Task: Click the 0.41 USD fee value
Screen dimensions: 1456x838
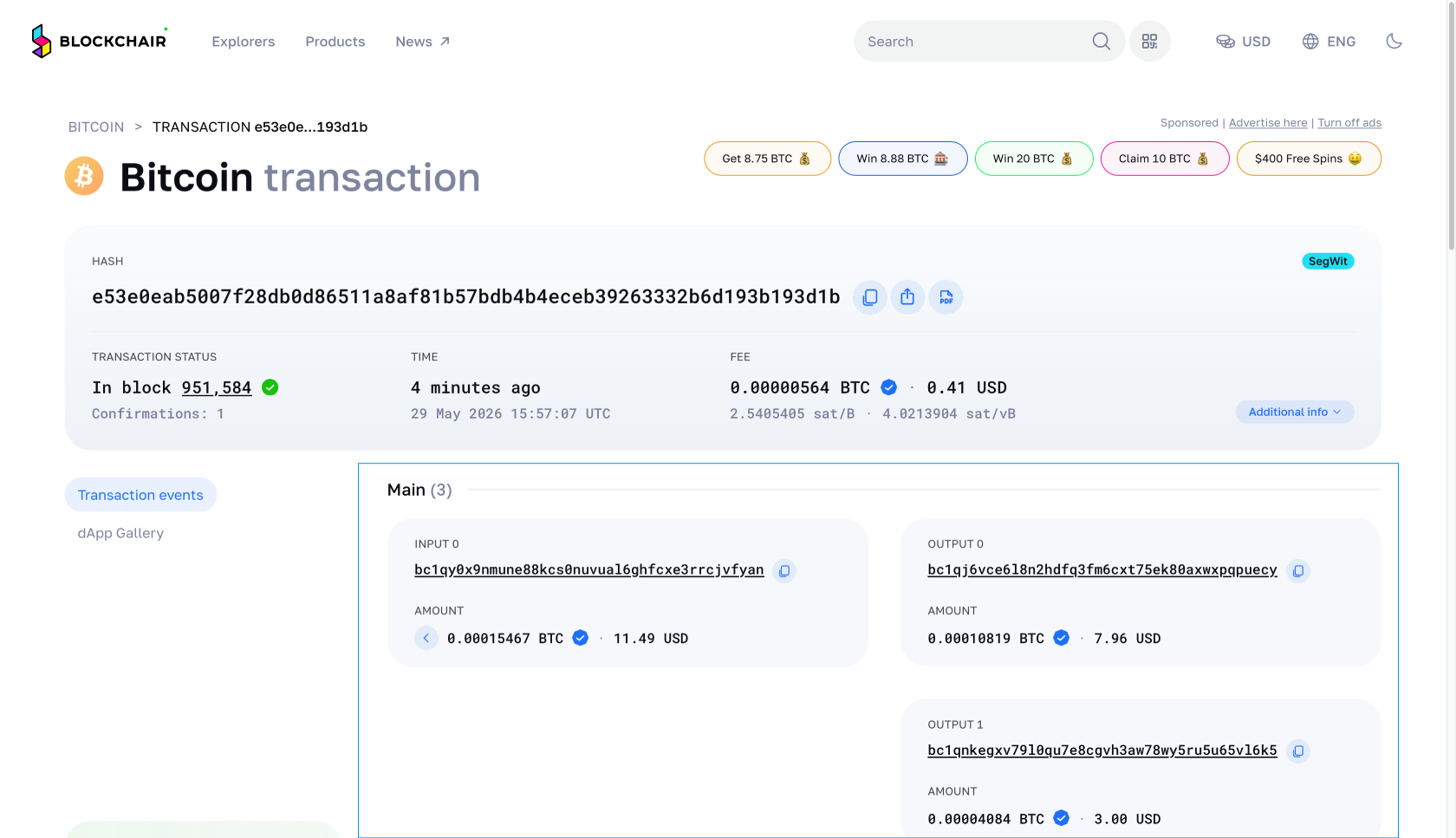Action: coord(966,387)
